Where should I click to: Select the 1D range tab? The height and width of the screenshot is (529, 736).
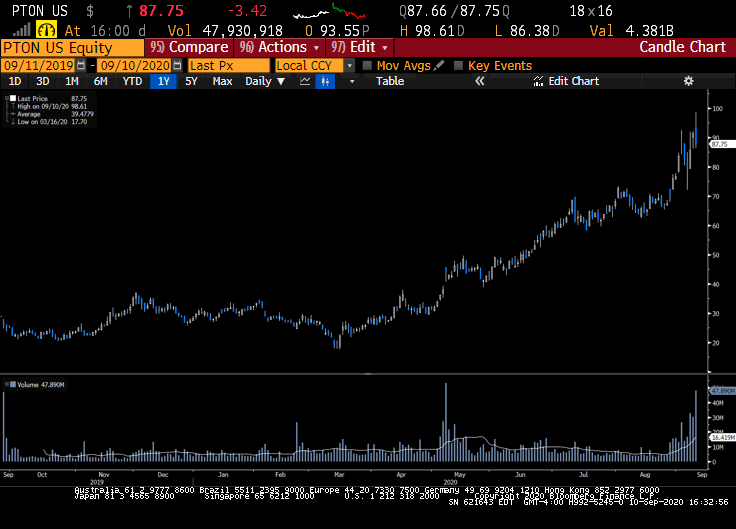pyautogui.click(x=15, y=81)
